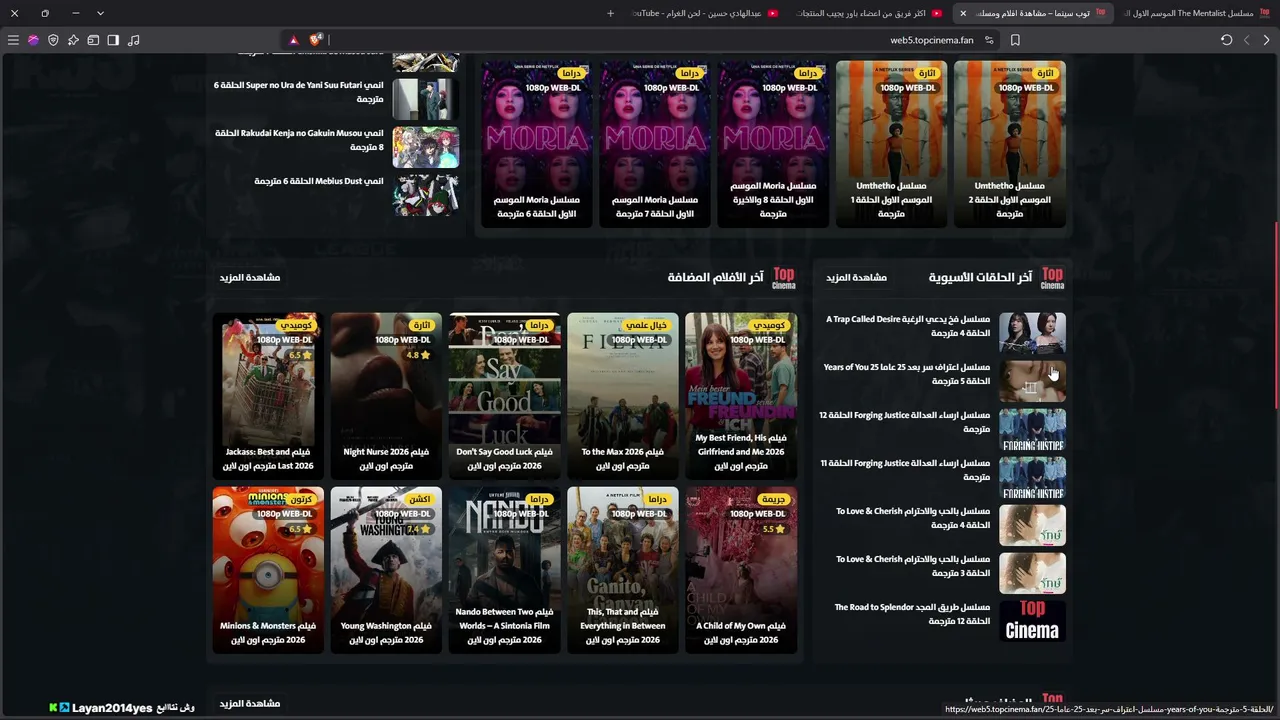Open Don't Say Good Luck movie card

pyautogui.click(x=505, y=396)
